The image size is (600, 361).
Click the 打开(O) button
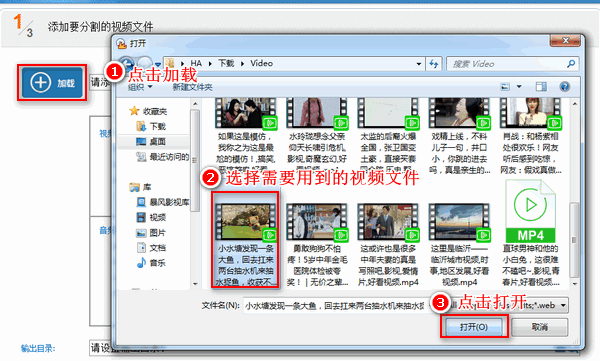pos(474,327)
